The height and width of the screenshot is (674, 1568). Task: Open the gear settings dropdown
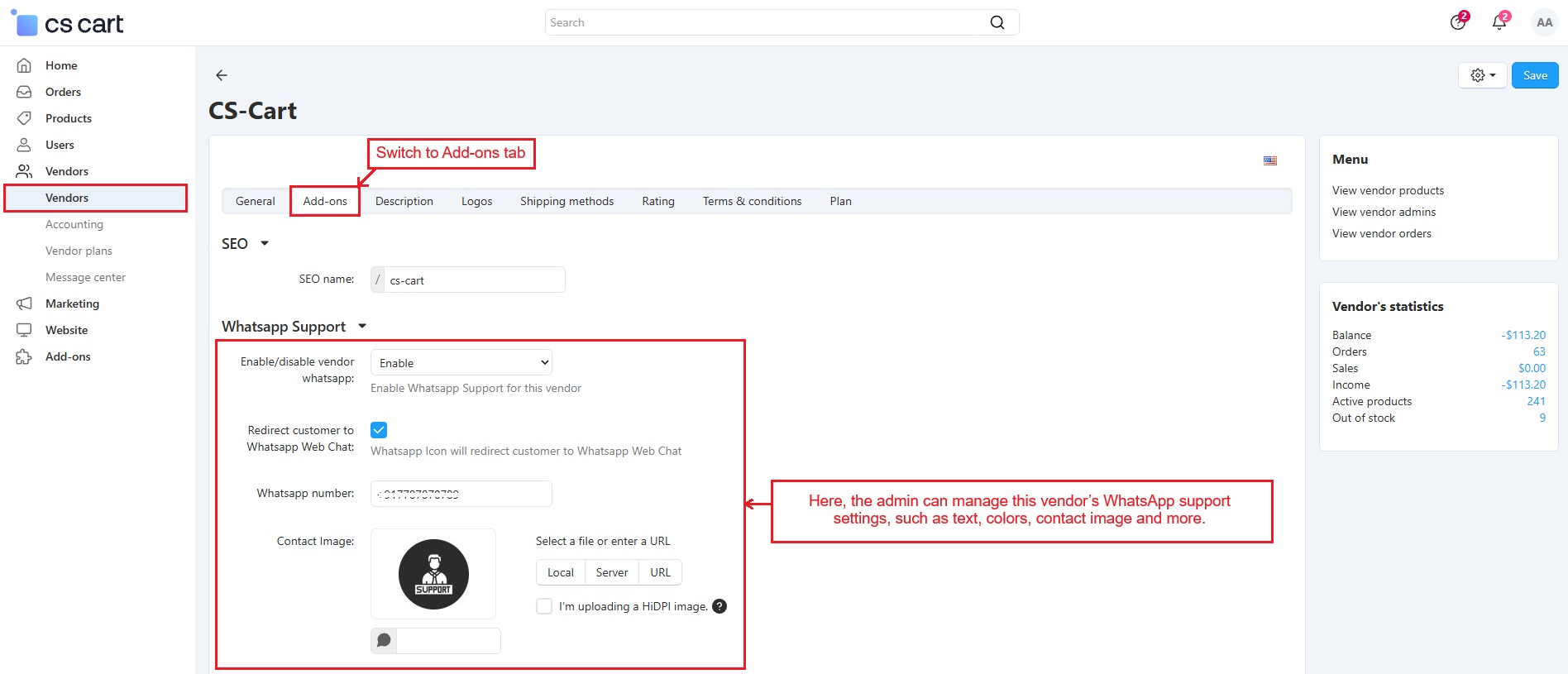click(1482, 75)
